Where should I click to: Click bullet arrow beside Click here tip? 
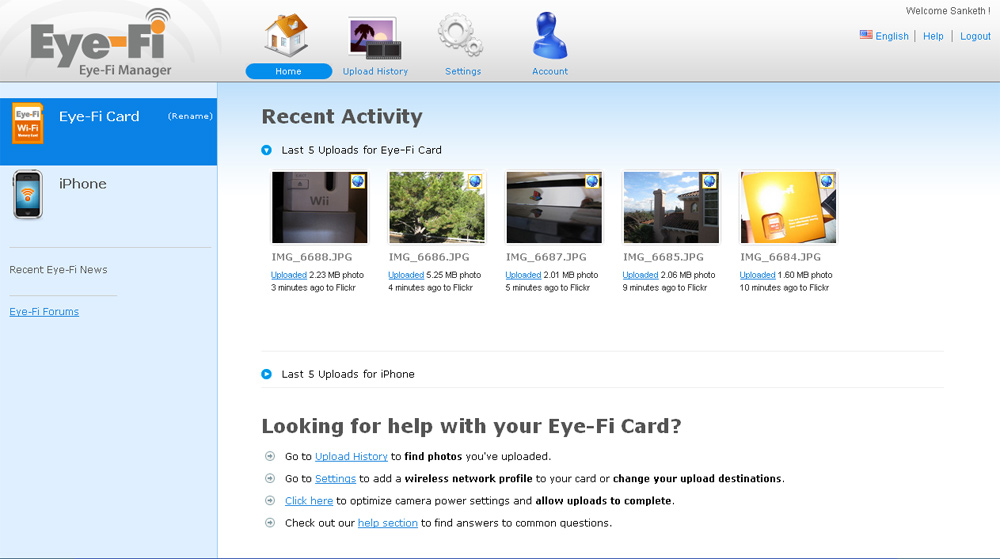click(270, 500)
